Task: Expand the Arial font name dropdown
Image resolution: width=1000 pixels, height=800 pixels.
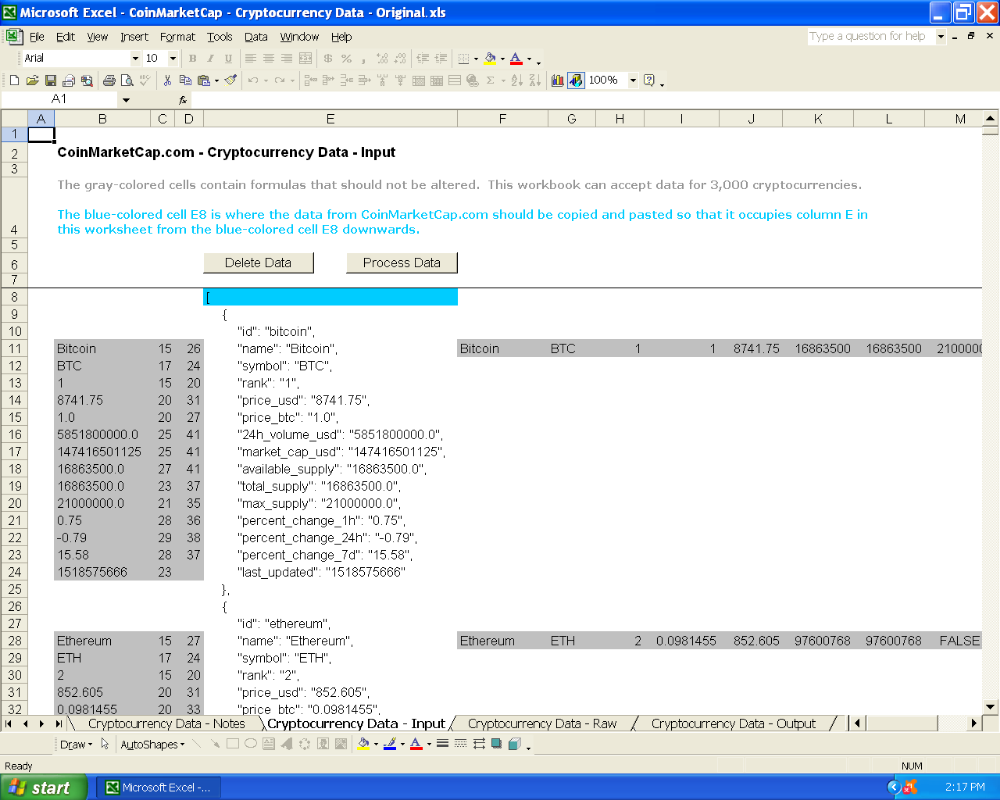Action: [x=135, y=59]
